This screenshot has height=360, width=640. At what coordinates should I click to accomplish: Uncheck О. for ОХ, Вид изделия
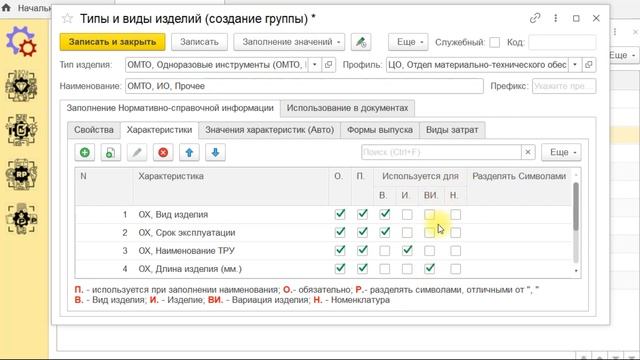(340, 214)
